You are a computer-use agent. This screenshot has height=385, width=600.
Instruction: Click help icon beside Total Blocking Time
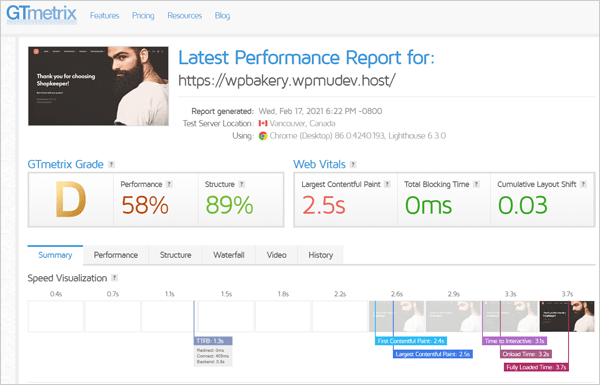pos(476,184)
